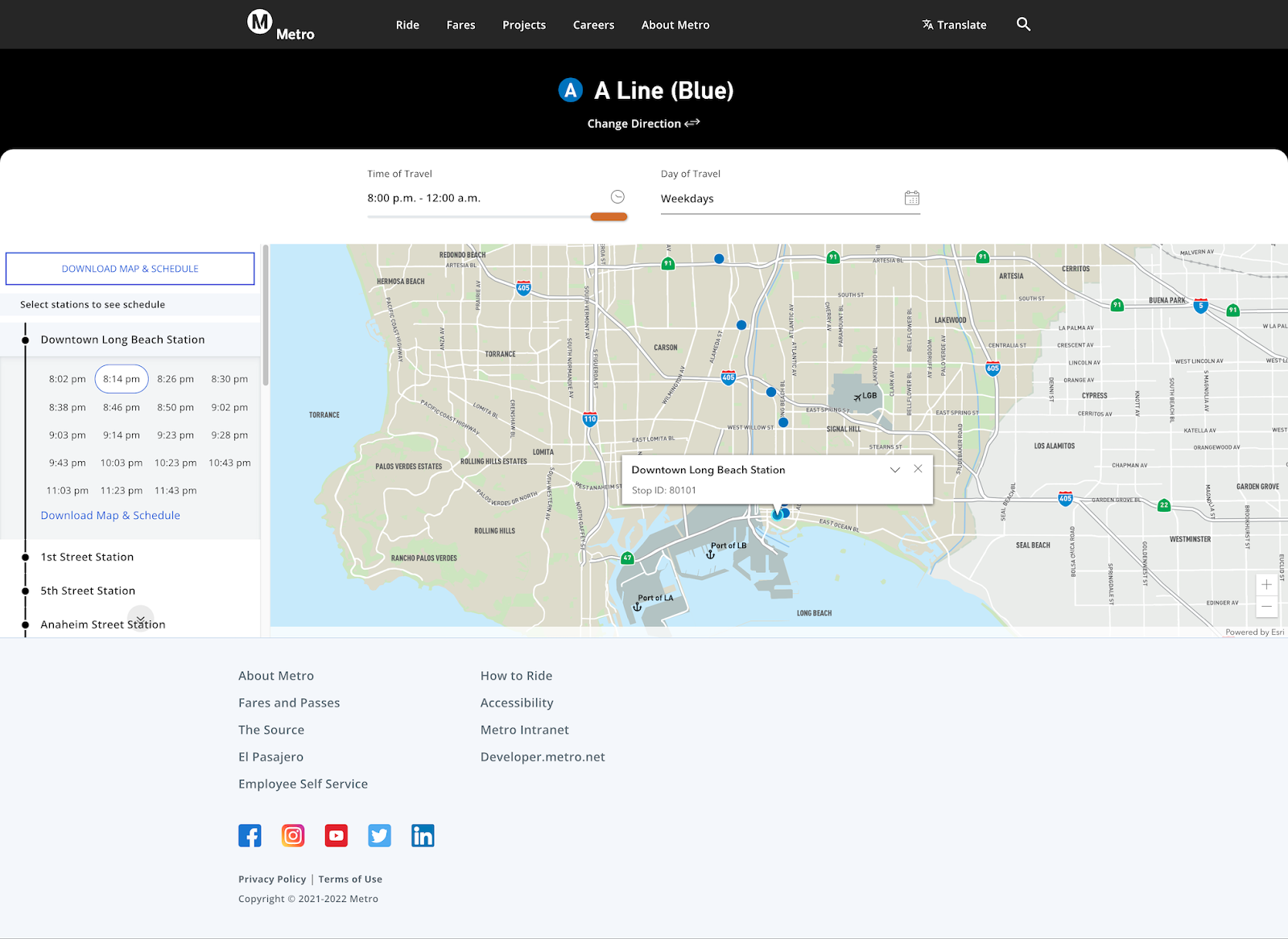Viewport: 1288px width, 939px height.
Task: Click the station list scroll-down chevron
Action: click(x=140, y=619)
